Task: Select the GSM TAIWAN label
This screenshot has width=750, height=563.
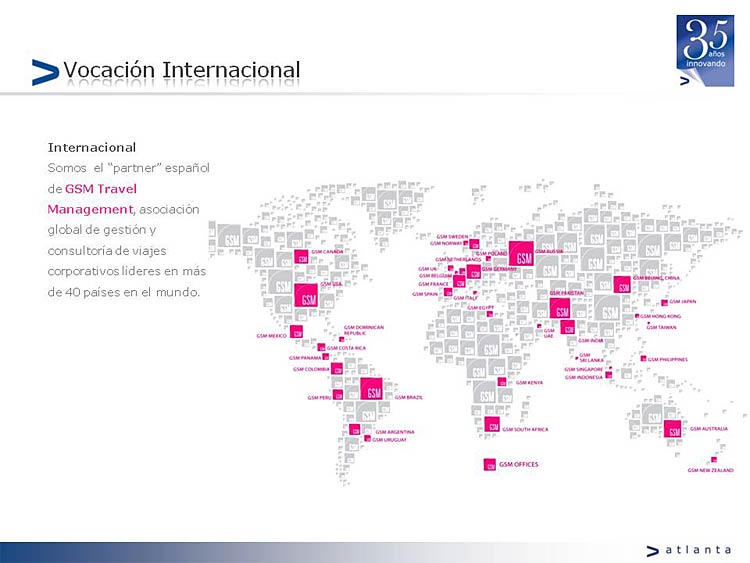Action: tap(662, 327)
